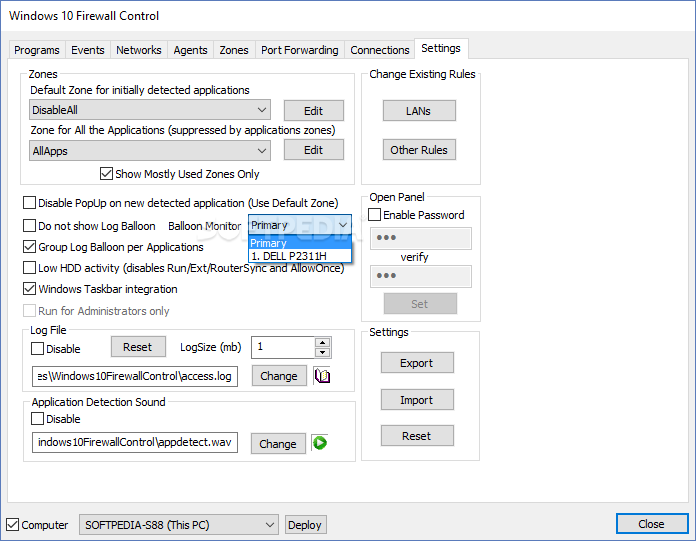
Task: Click Reset in the Settings group
Action: click(x=417, y=435)
